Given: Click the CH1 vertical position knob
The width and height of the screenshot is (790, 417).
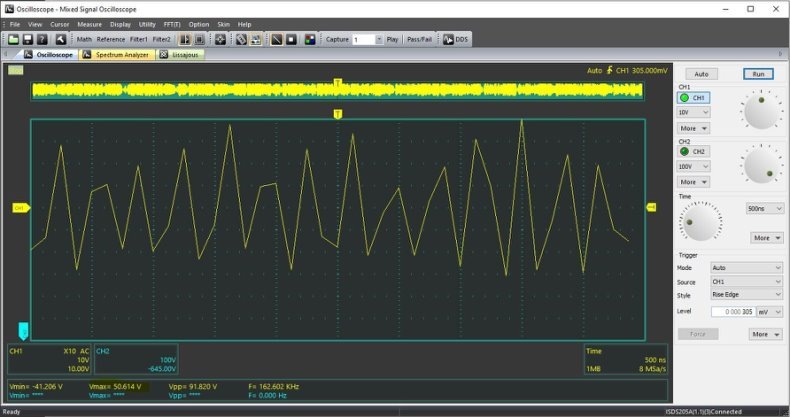Looking at the screenshot, I should click(x=761, y=110).
